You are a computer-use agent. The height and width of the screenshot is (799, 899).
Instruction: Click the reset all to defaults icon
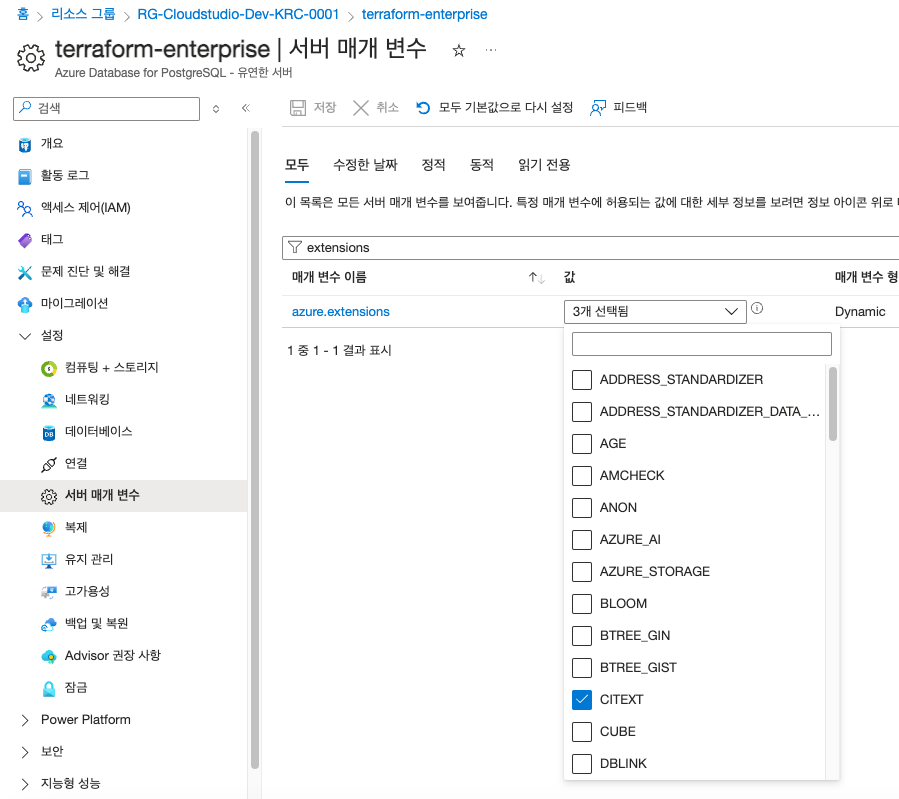click(423, 108)
